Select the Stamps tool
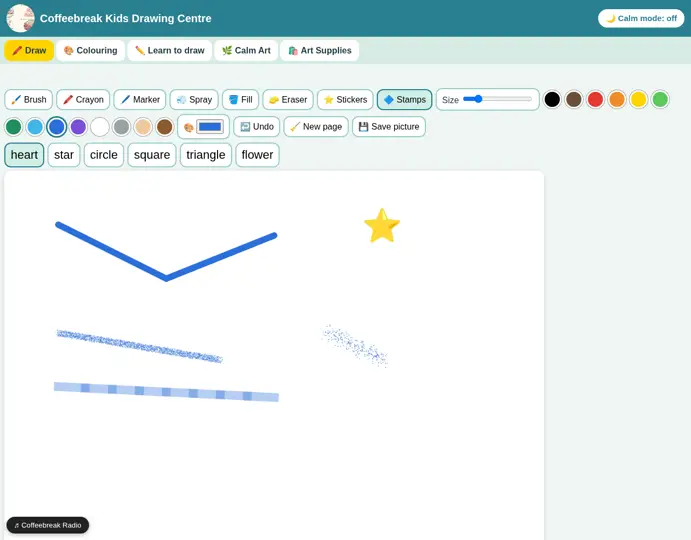Screen dimensions: 691x540 tap(404, 100)
